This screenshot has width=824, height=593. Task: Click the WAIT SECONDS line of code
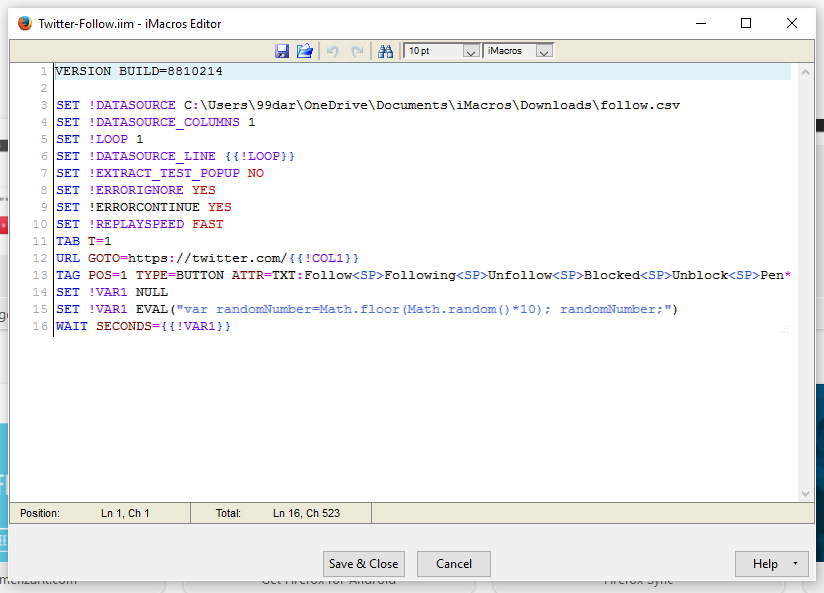[x=143, y=327]
